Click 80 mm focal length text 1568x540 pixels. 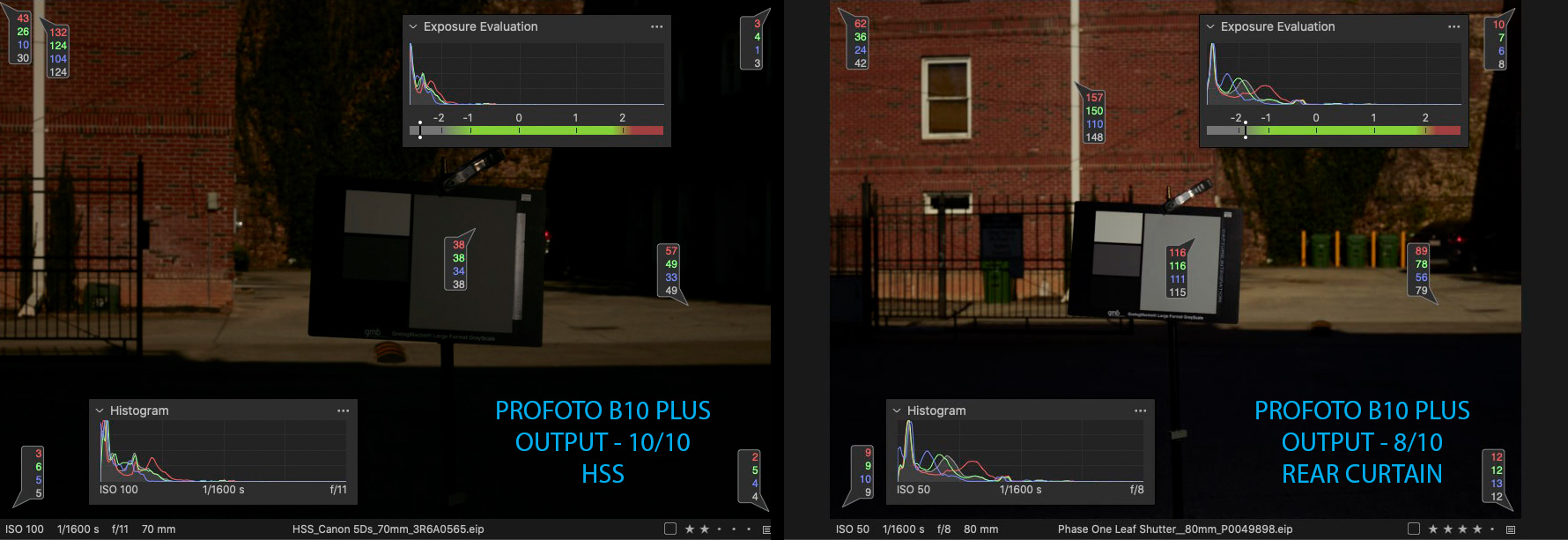980,529
